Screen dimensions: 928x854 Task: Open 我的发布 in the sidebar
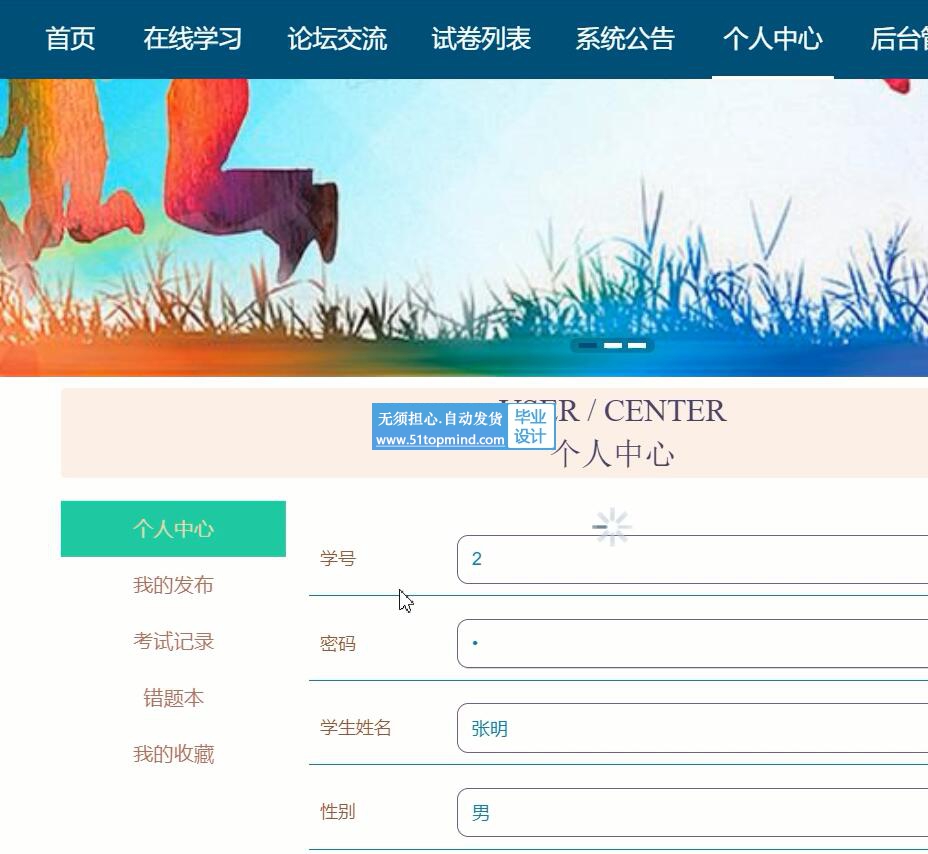[173, 585]
